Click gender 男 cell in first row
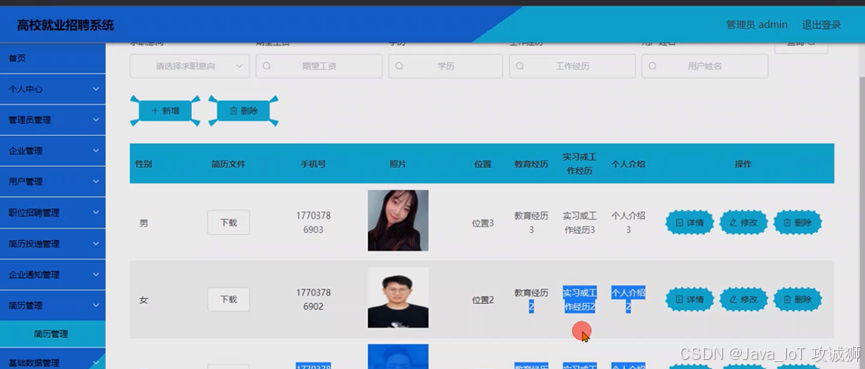Image resolution: width=865 pixels, height=369 pixels. click(x=143, y=223)
